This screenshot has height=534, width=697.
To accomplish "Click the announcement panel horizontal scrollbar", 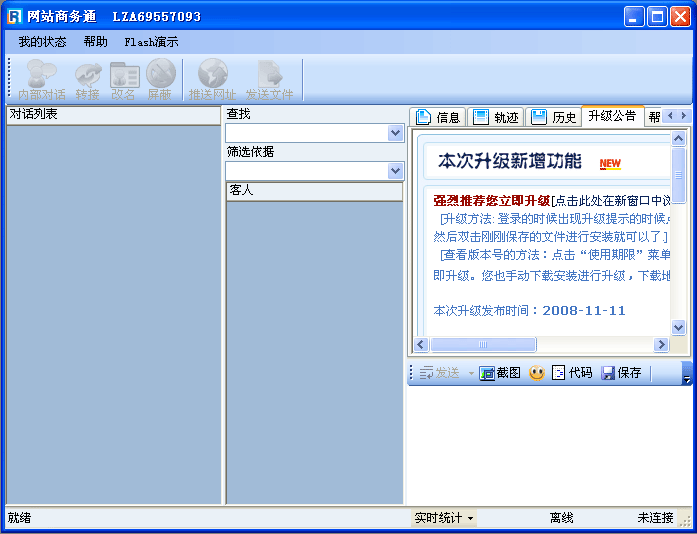I will click(x=540, y=345).
